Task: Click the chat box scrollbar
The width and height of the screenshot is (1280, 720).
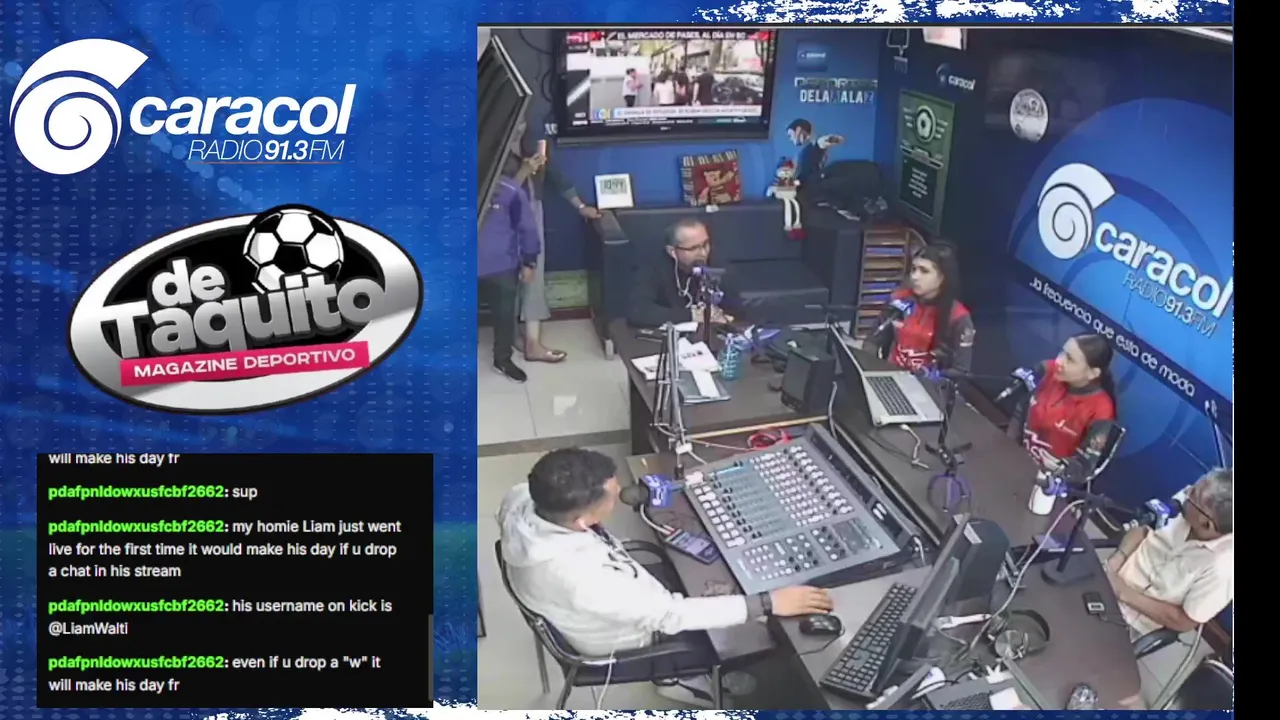Action: coord(430,657)
